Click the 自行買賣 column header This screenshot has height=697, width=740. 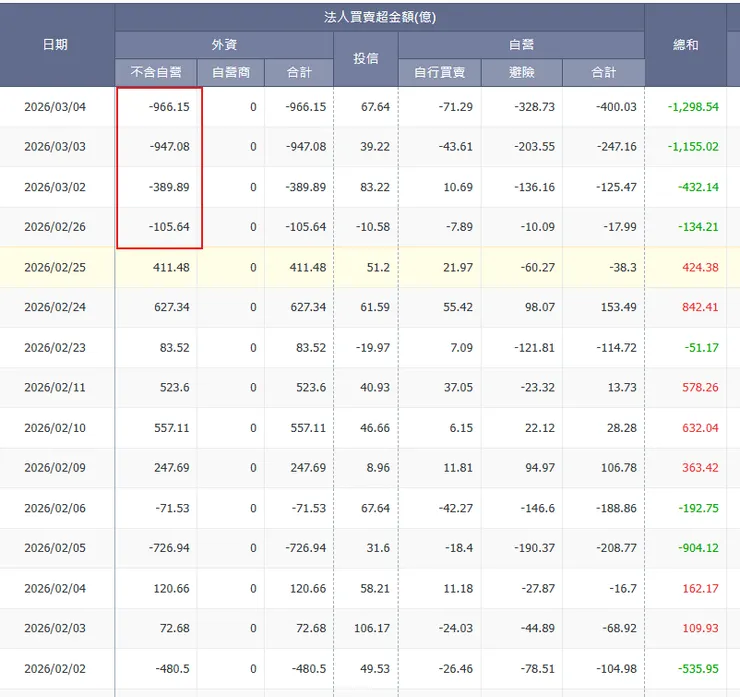439,73
